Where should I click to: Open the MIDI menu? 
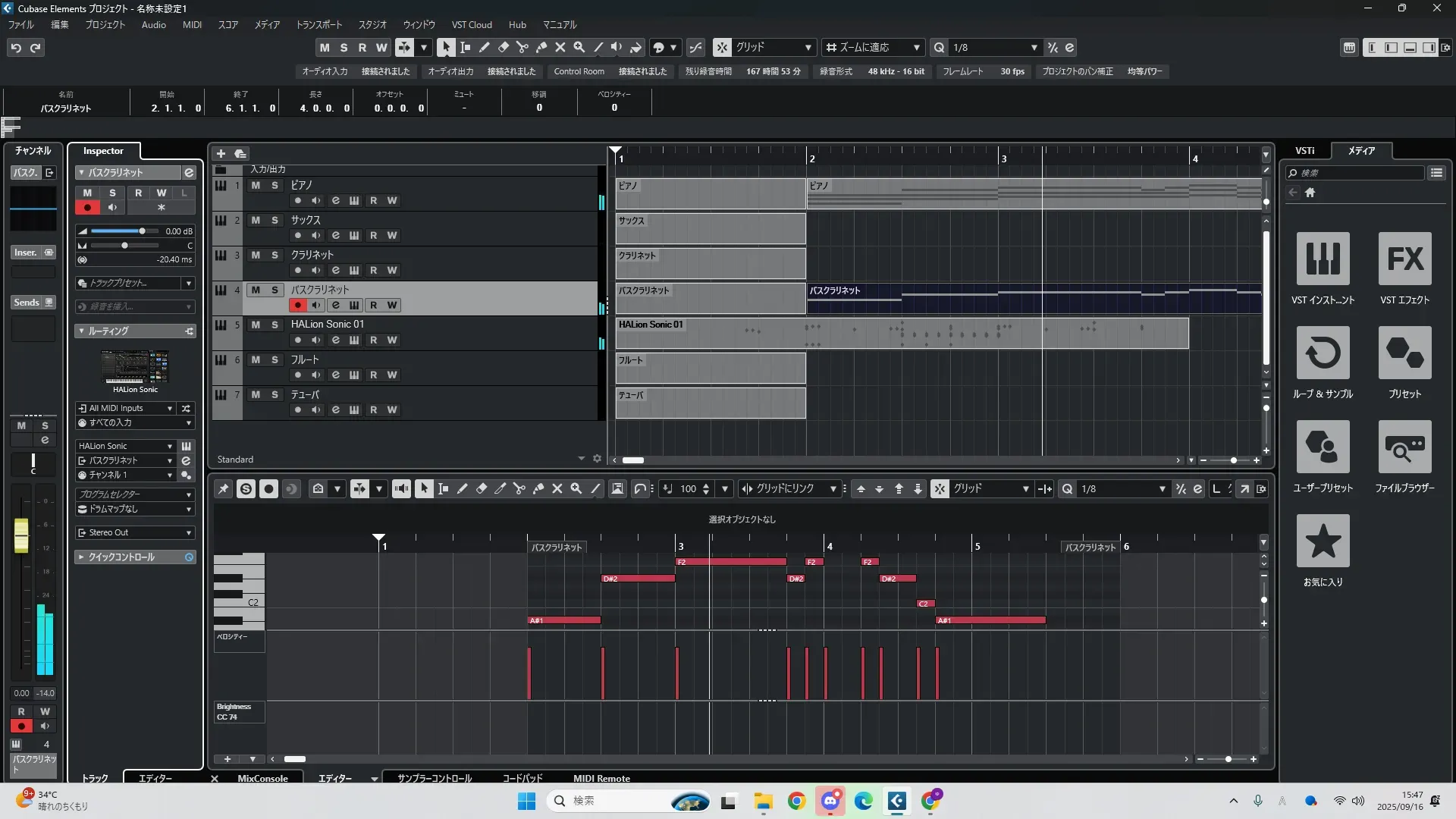pos(192,25)
